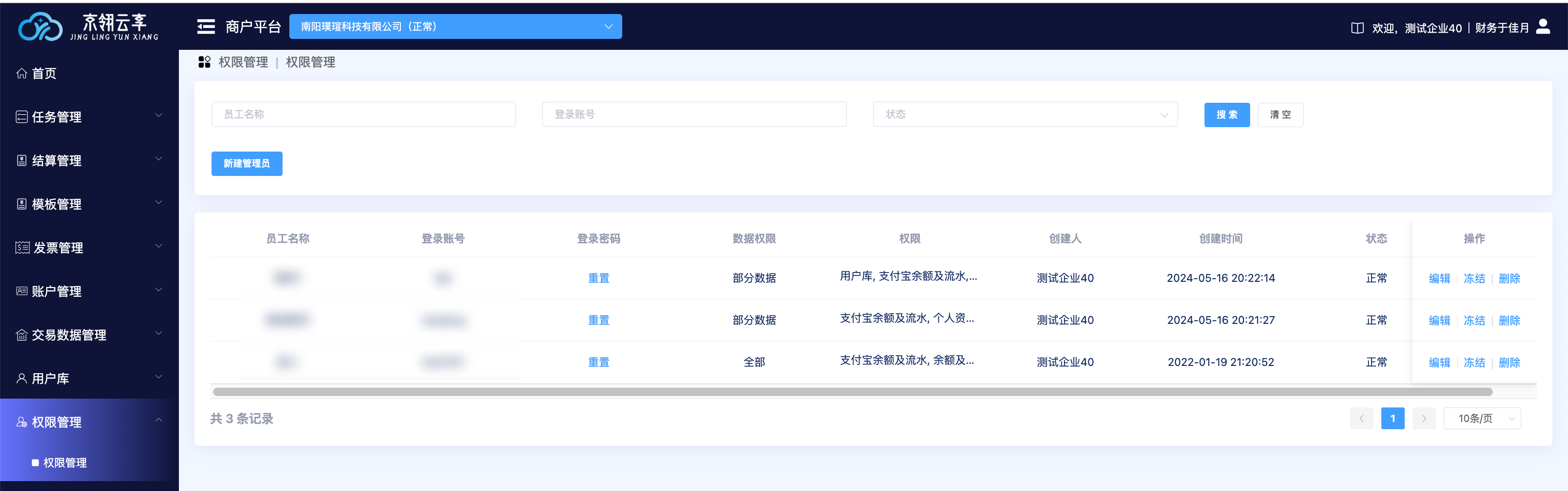Viewport: 1568px width, 491px height.
Task: Click the user avatar icon
Action: pos(1543,27)
